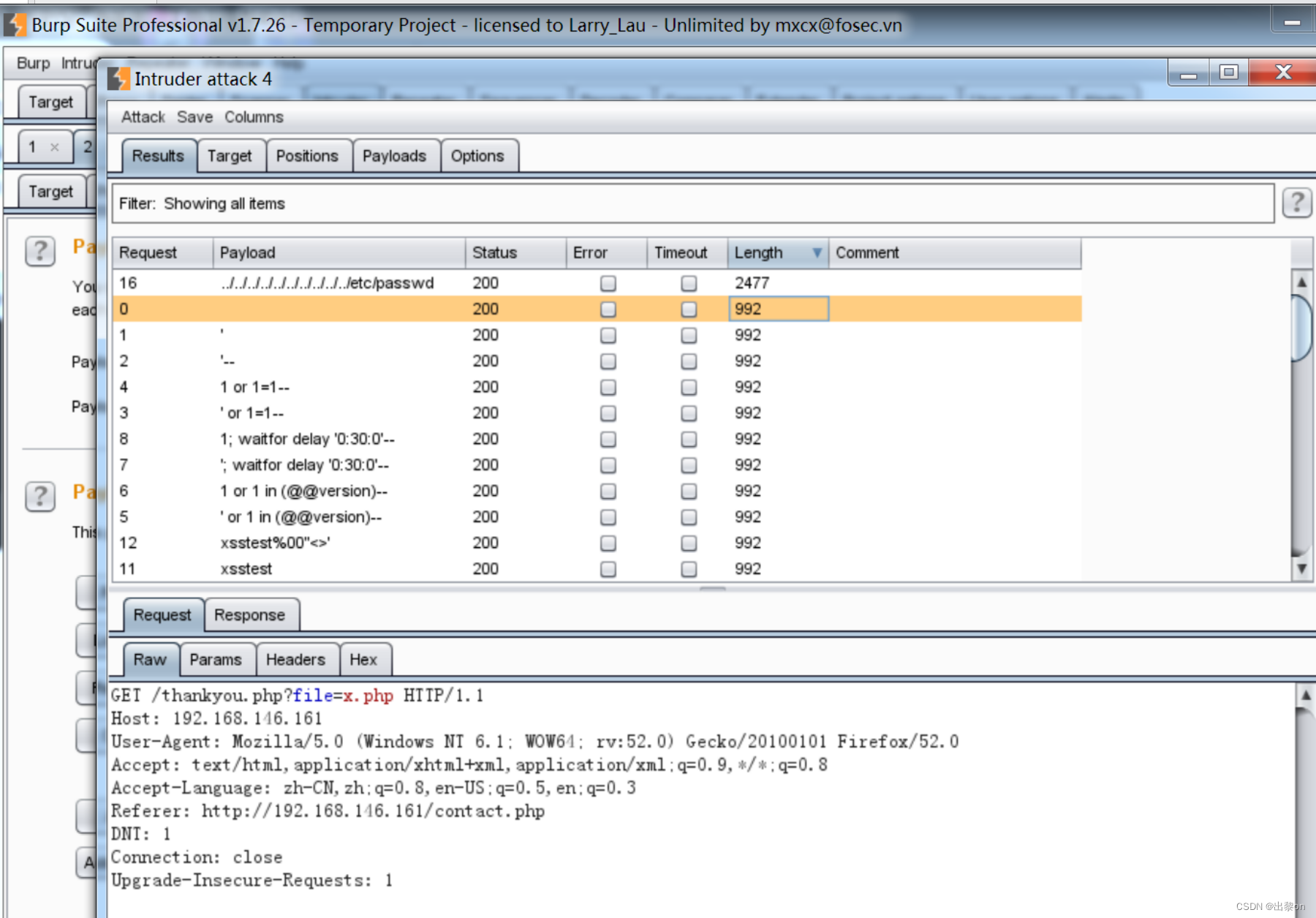Click the upper Target tab in the main Burp window

50,102
